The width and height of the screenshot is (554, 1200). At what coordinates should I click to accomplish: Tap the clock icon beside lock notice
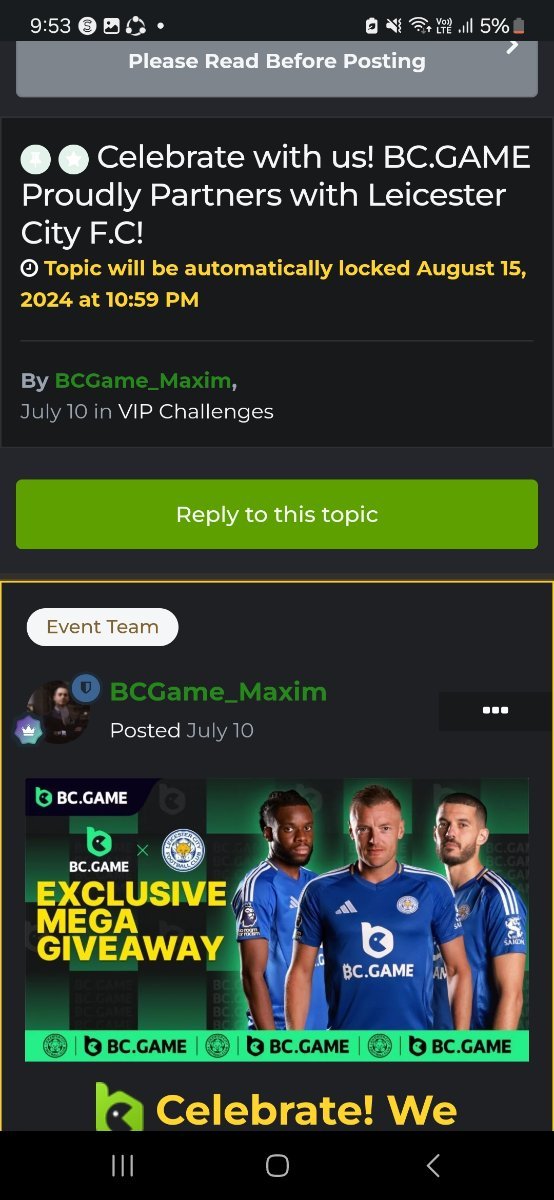30,269
